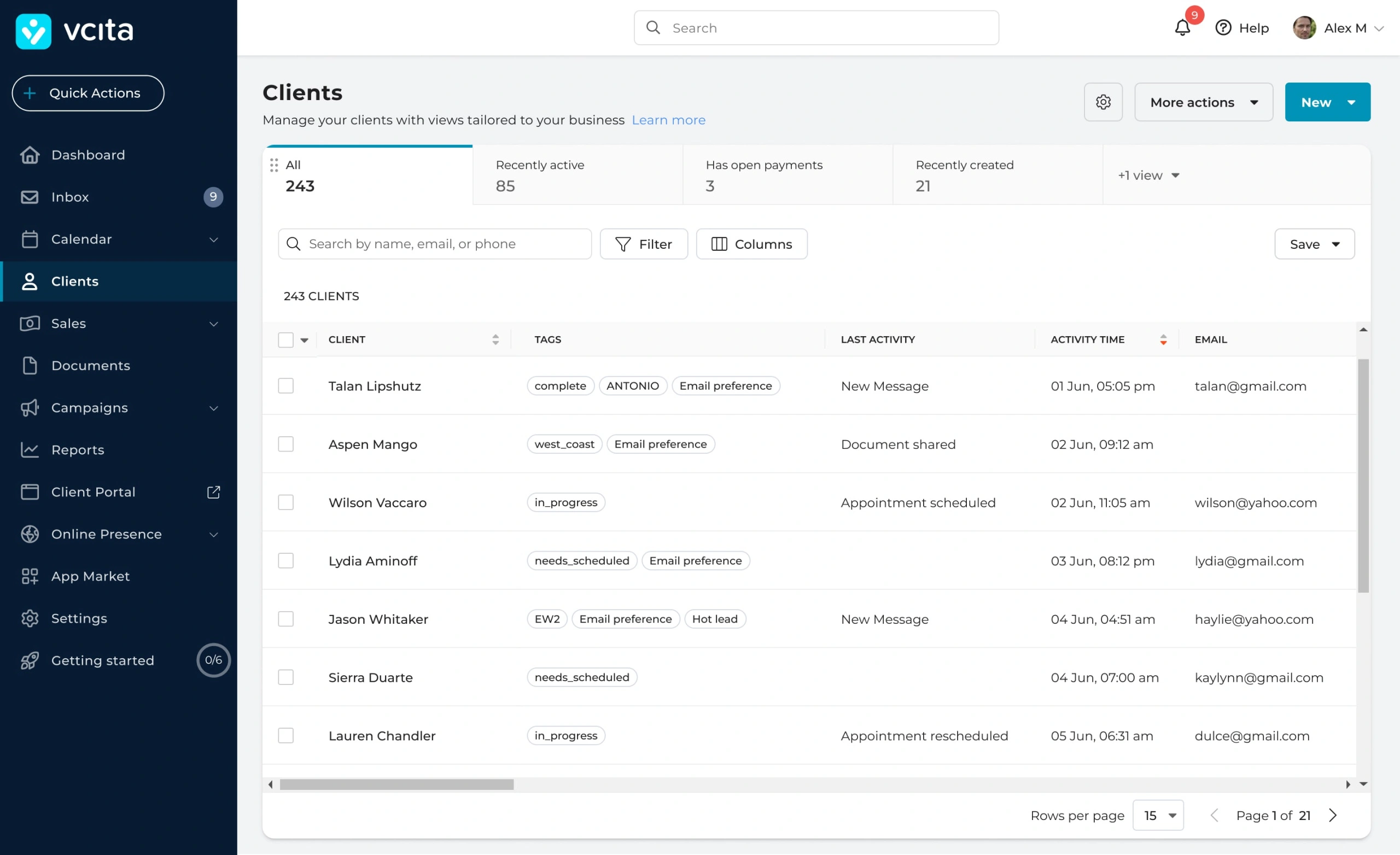Open Dashboard from the sidebar home icon
Viewport: 1400px width, 855px height.
pos(30,155)
